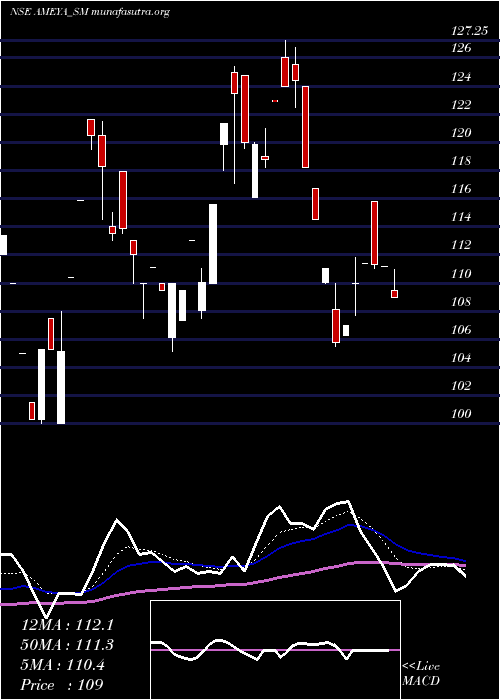The width and height of the screenshot is (500, 700).
Task: Select the 100 price axis label
Action: pos(461,414)
